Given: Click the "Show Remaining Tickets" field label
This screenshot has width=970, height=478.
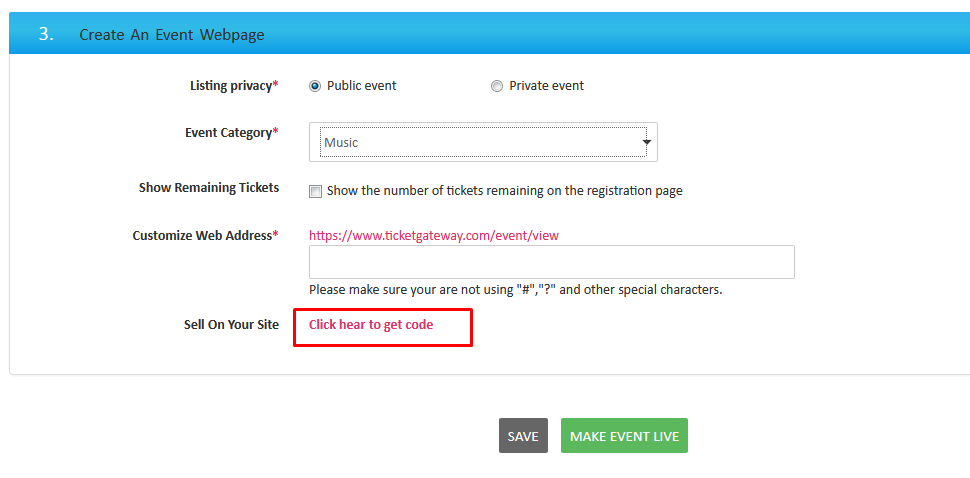Looking at the screenshot, I should 209,188.
